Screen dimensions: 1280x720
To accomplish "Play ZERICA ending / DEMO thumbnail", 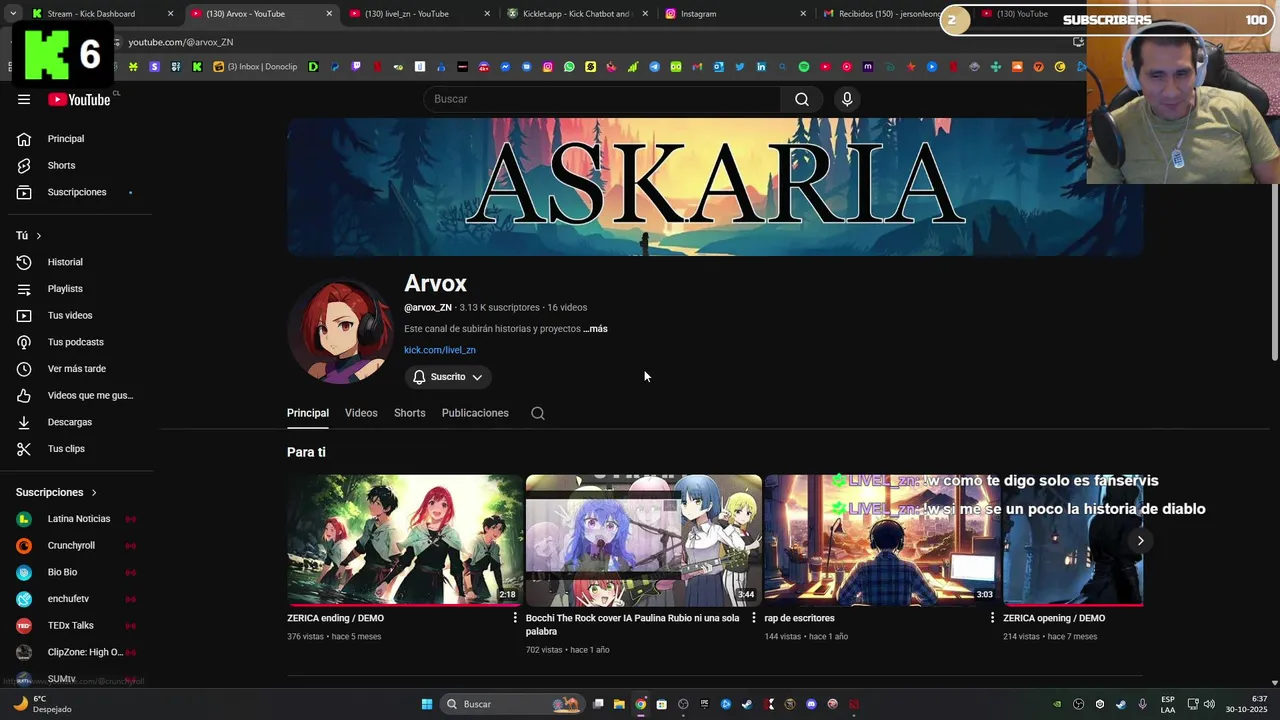I will pyautogui.click(x=405, y=540).
